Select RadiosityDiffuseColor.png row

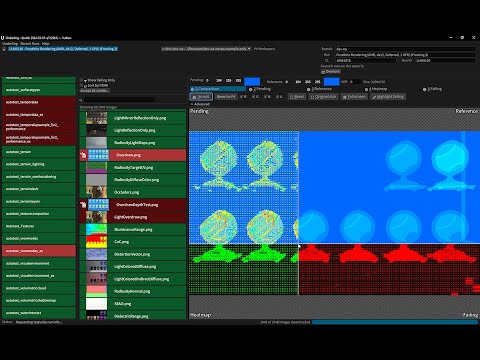(133, 180)
